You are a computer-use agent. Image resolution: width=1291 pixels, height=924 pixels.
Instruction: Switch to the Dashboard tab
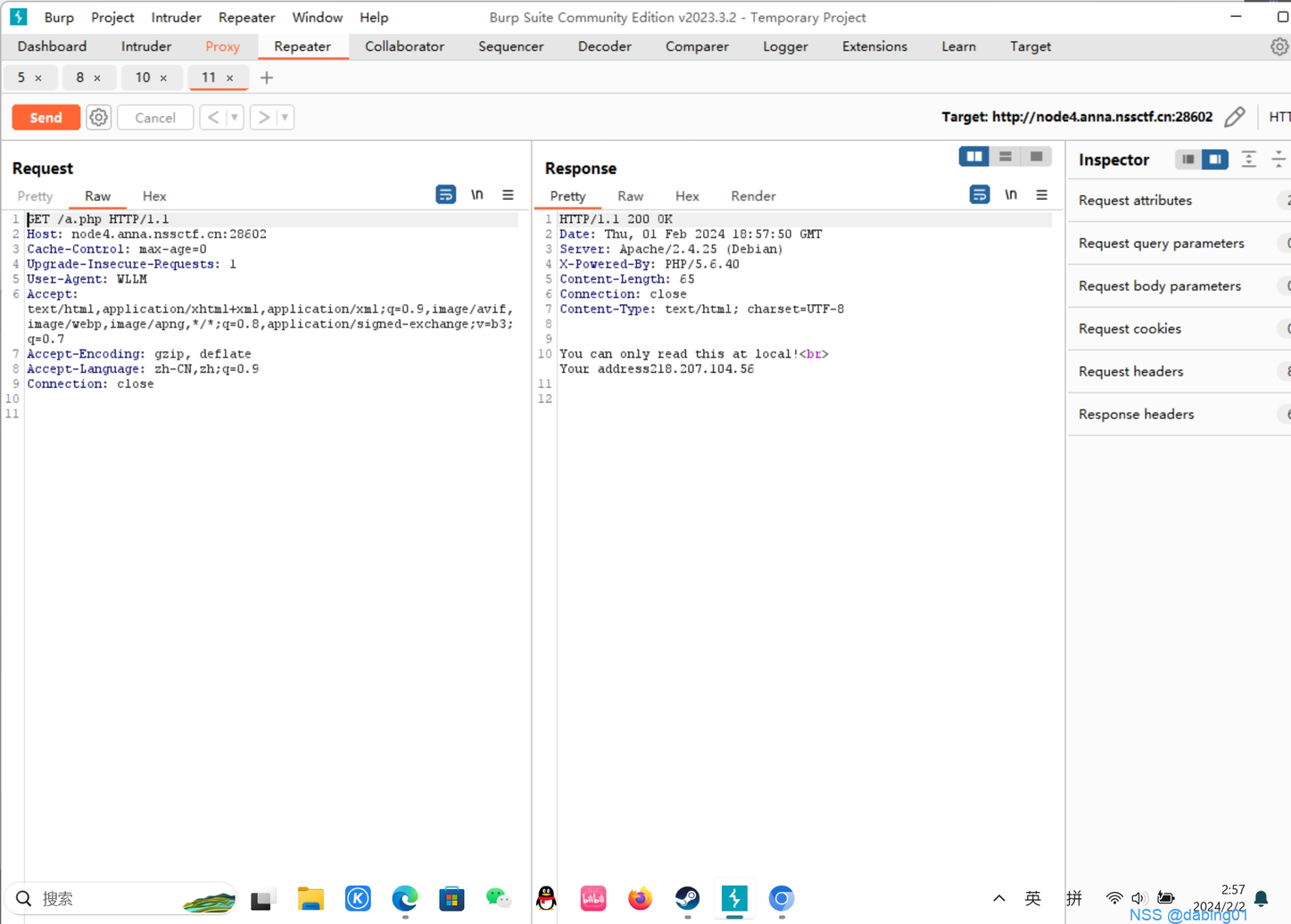(52, 46)
